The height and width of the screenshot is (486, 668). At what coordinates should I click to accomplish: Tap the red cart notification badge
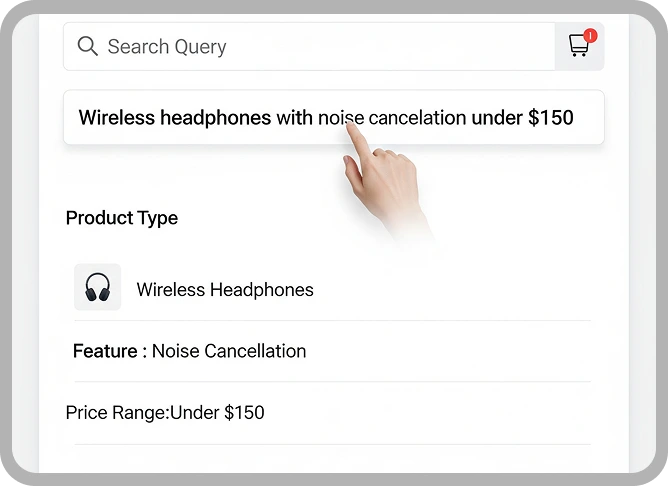click(x=590, y=35)
